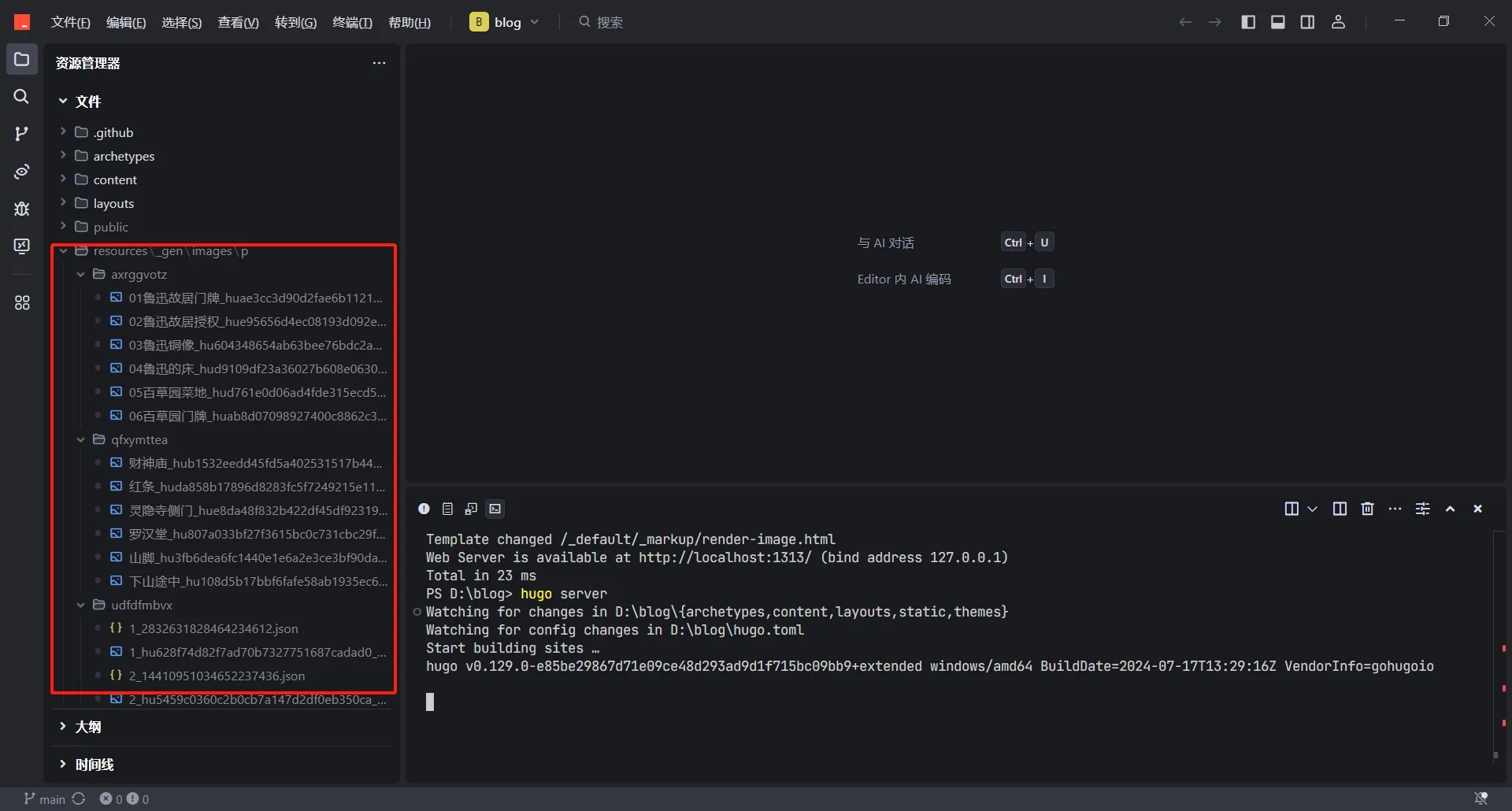The width and height of the screenshot is (1512, 811).
Task: Expand the 时间线 timeline section
Action: point(223,765)
